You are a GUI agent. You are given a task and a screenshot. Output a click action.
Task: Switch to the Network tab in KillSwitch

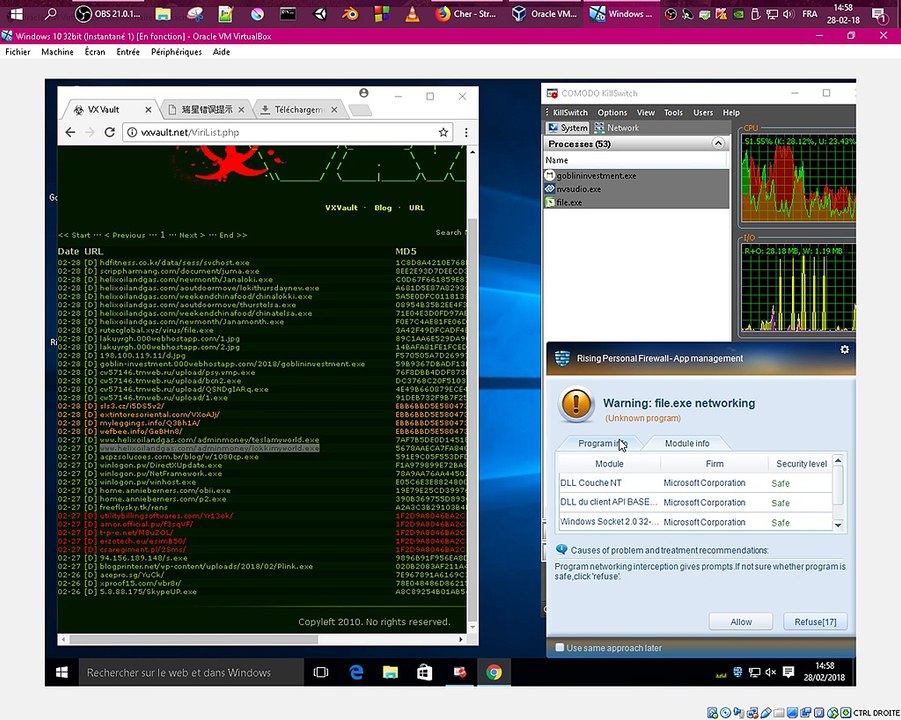[617, 128]
